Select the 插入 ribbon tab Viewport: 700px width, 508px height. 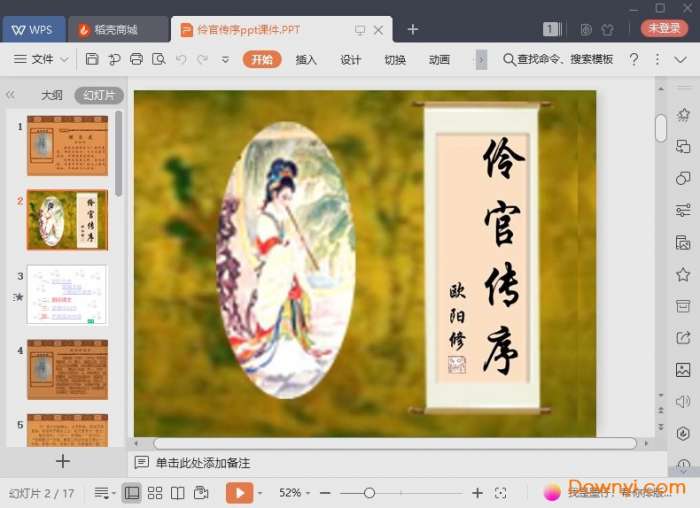[306, 59]
